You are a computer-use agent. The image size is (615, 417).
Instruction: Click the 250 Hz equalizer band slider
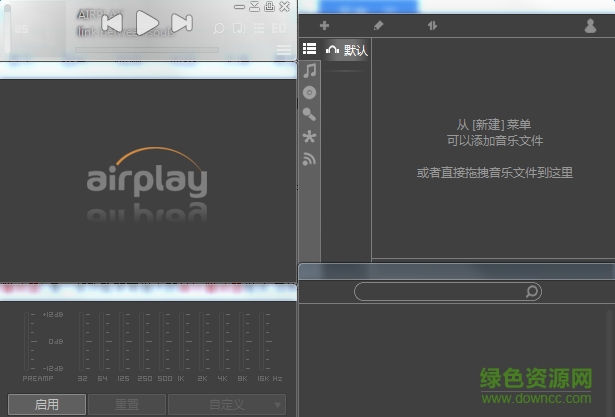(x=142, y=341)
